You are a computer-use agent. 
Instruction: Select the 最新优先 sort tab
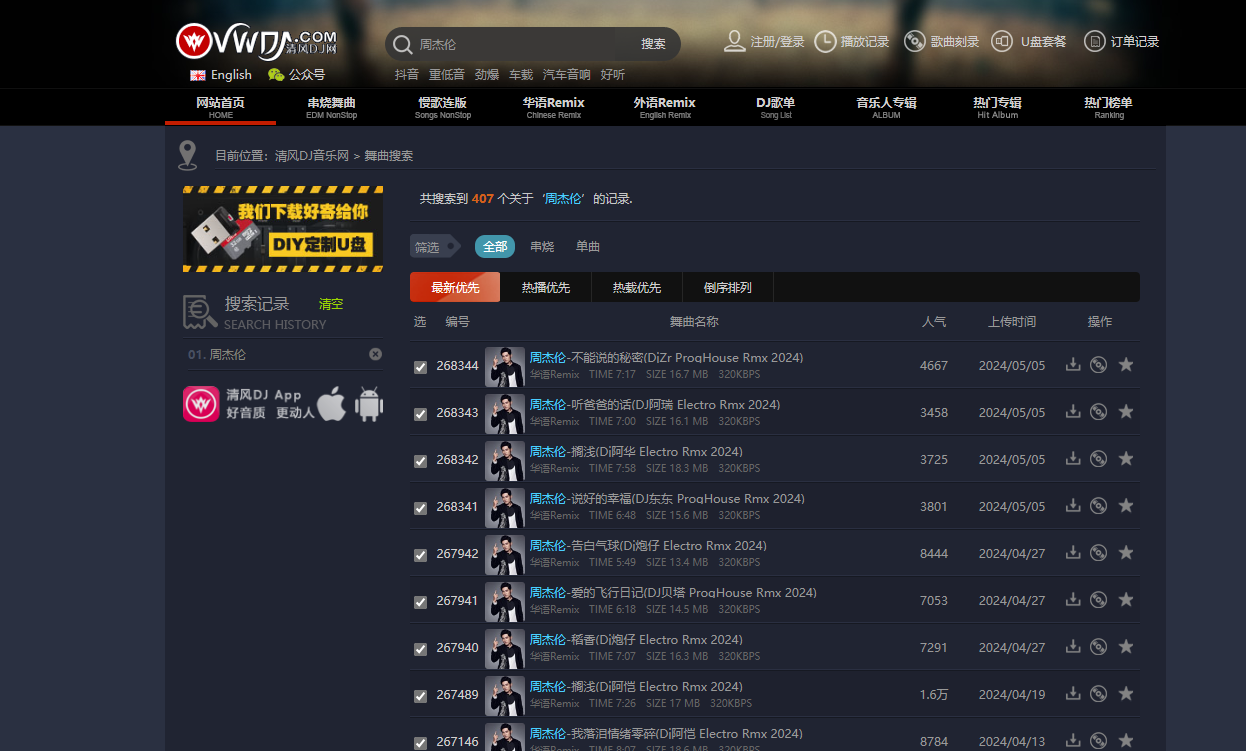(x=455, y=287)
